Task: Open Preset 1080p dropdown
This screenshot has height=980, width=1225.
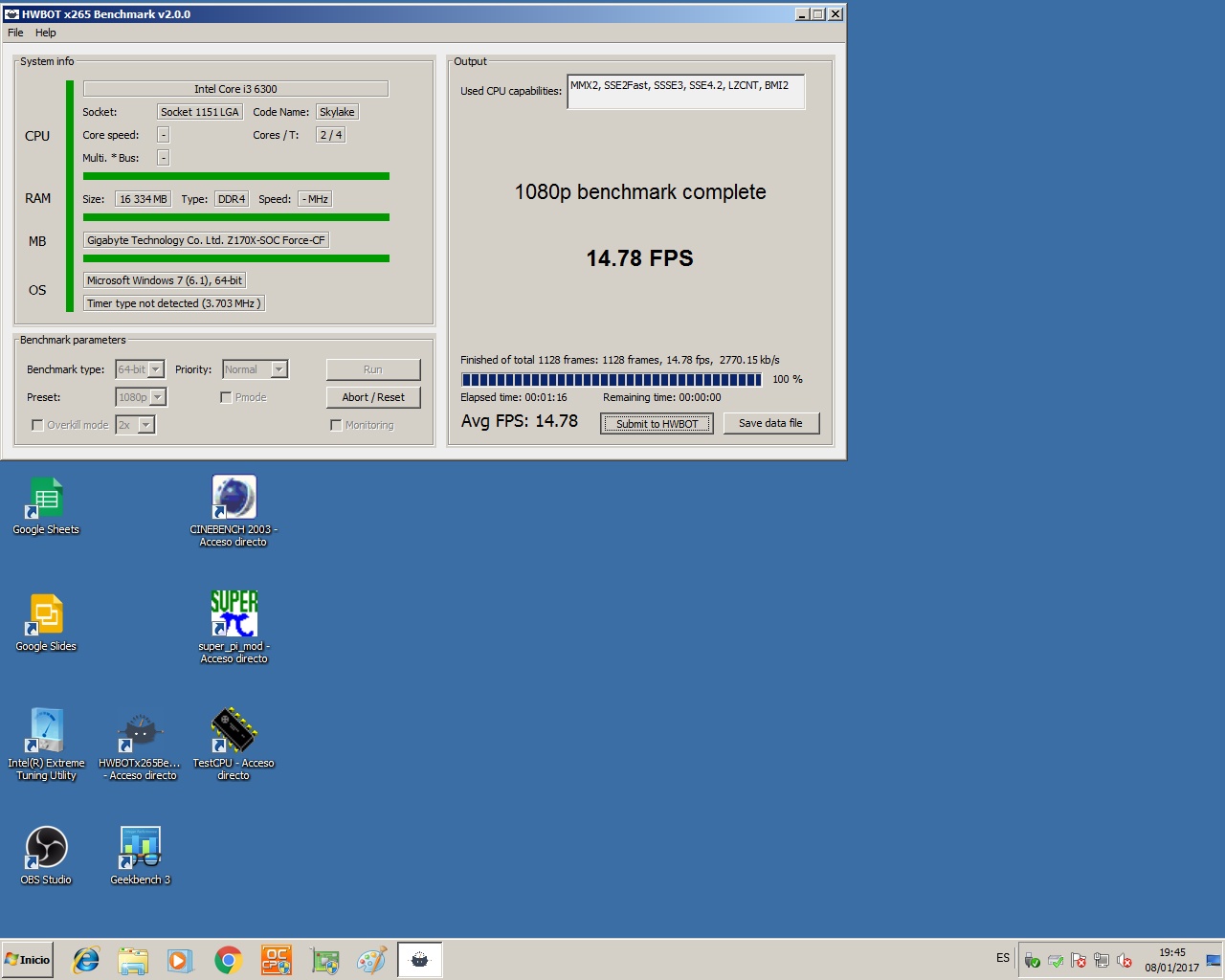Action: click(x=141, y=397)
